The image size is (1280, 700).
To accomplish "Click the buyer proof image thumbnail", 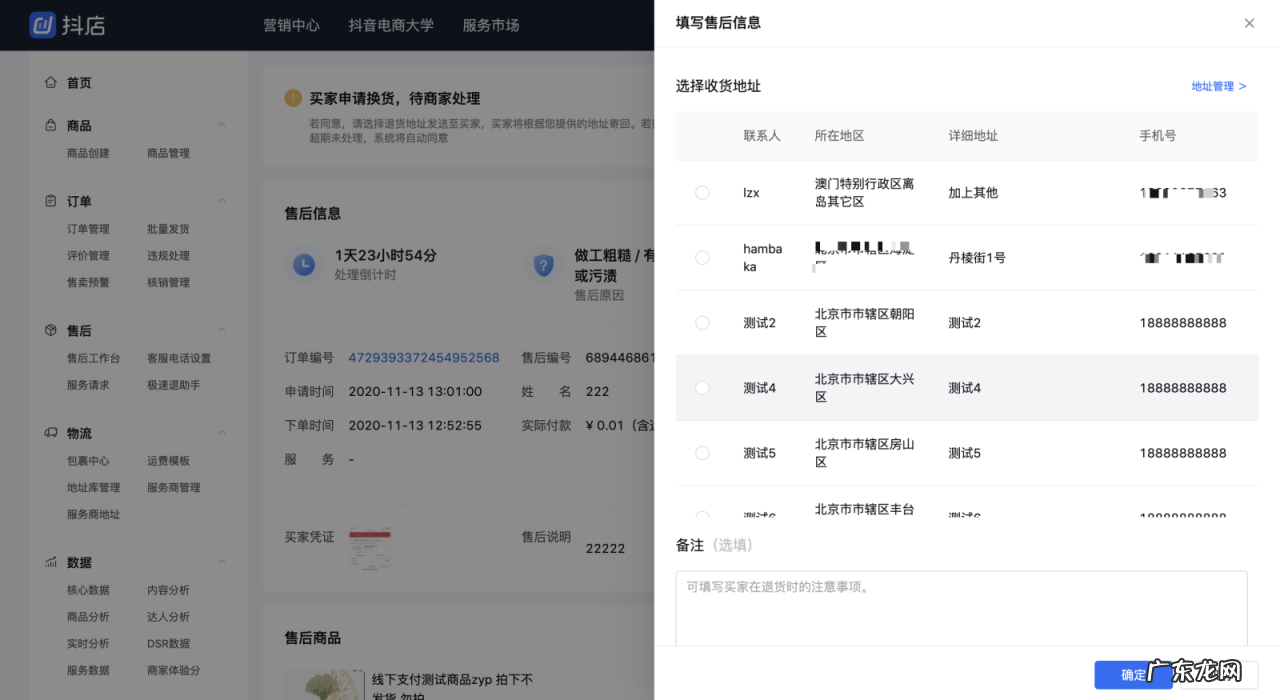I will coord(370,547).
